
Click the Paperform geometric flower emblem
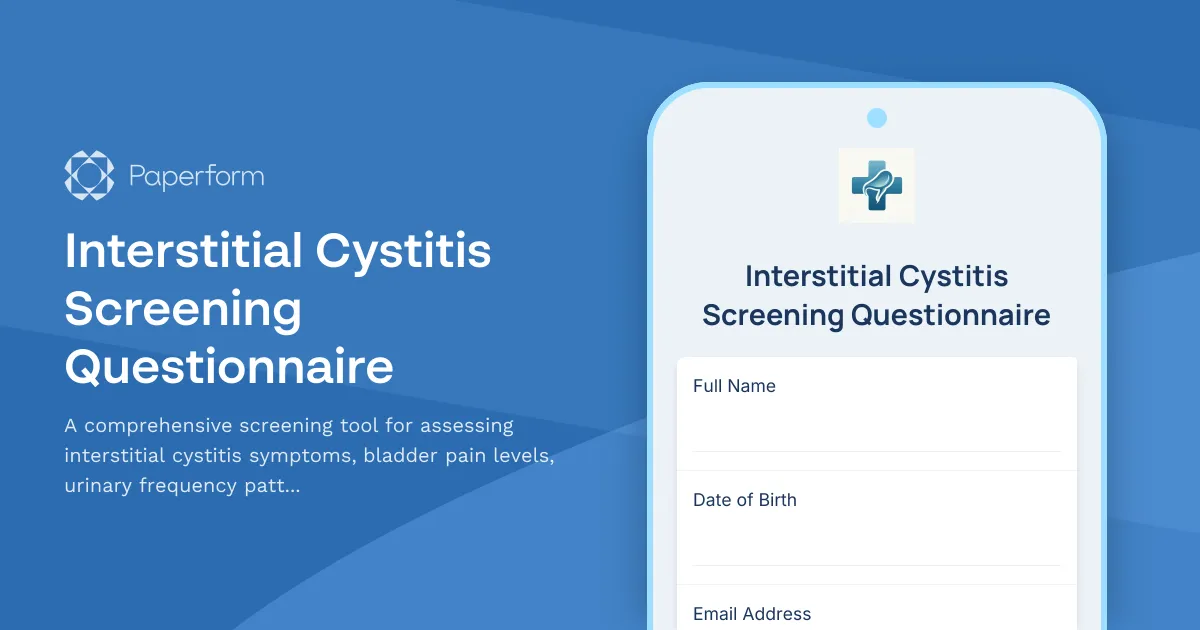[x=88, y=175]
